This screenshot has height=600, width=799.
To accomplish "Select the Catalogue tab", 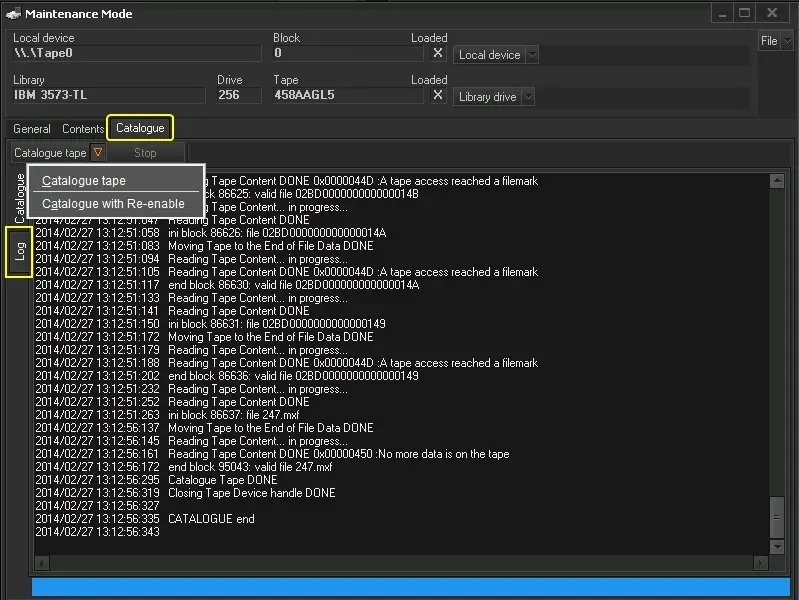I will pyautogui.click(x=140, y=128).
